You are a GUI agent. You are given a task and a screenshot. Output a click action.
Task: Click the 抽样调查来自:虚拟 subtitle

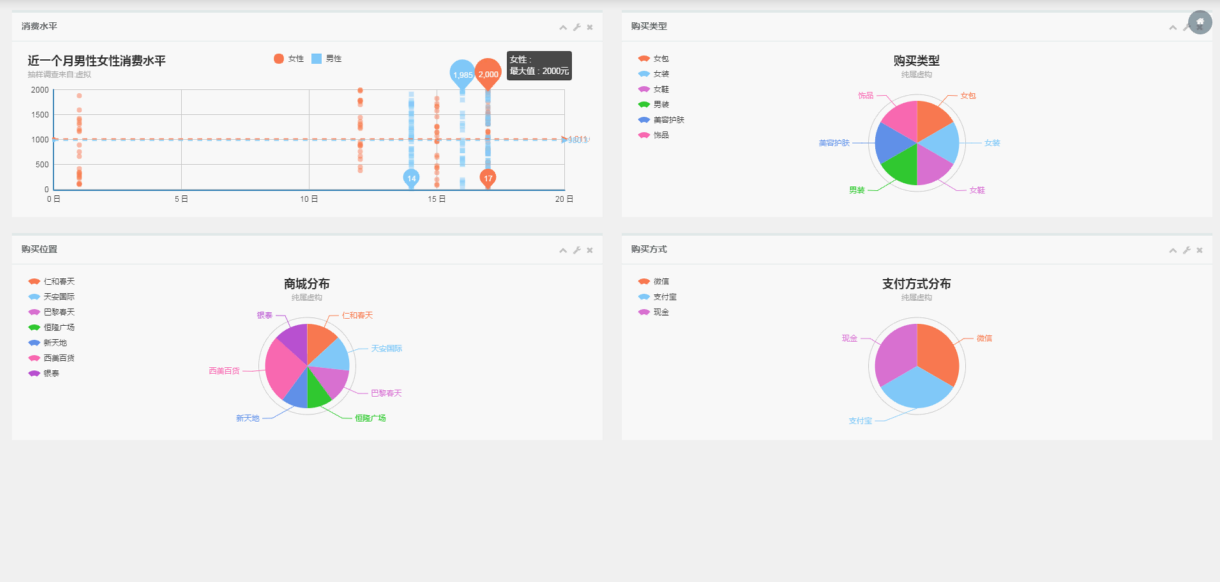point(60,75)
